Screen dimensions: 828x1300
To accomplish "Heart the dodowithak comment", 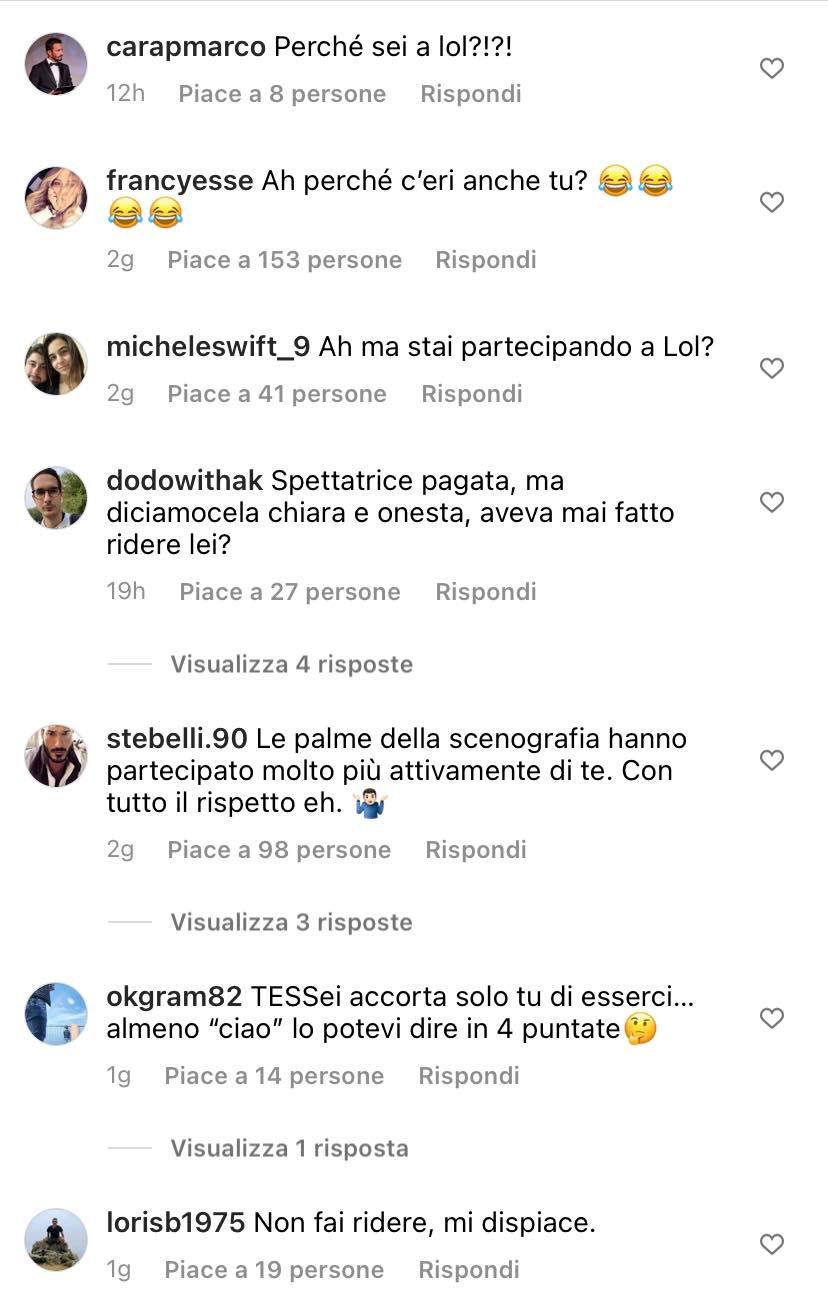I will (771, 502).
